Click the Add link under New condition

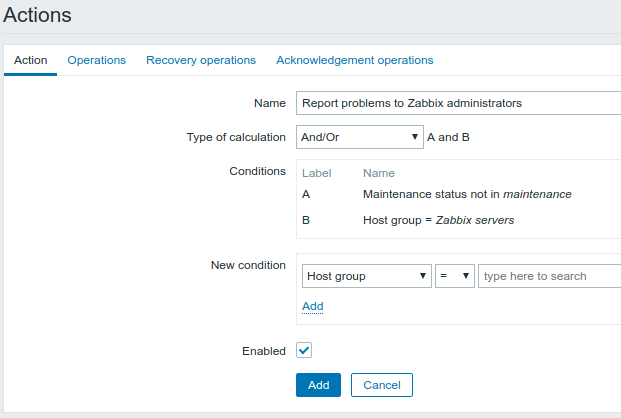point(313,306)
